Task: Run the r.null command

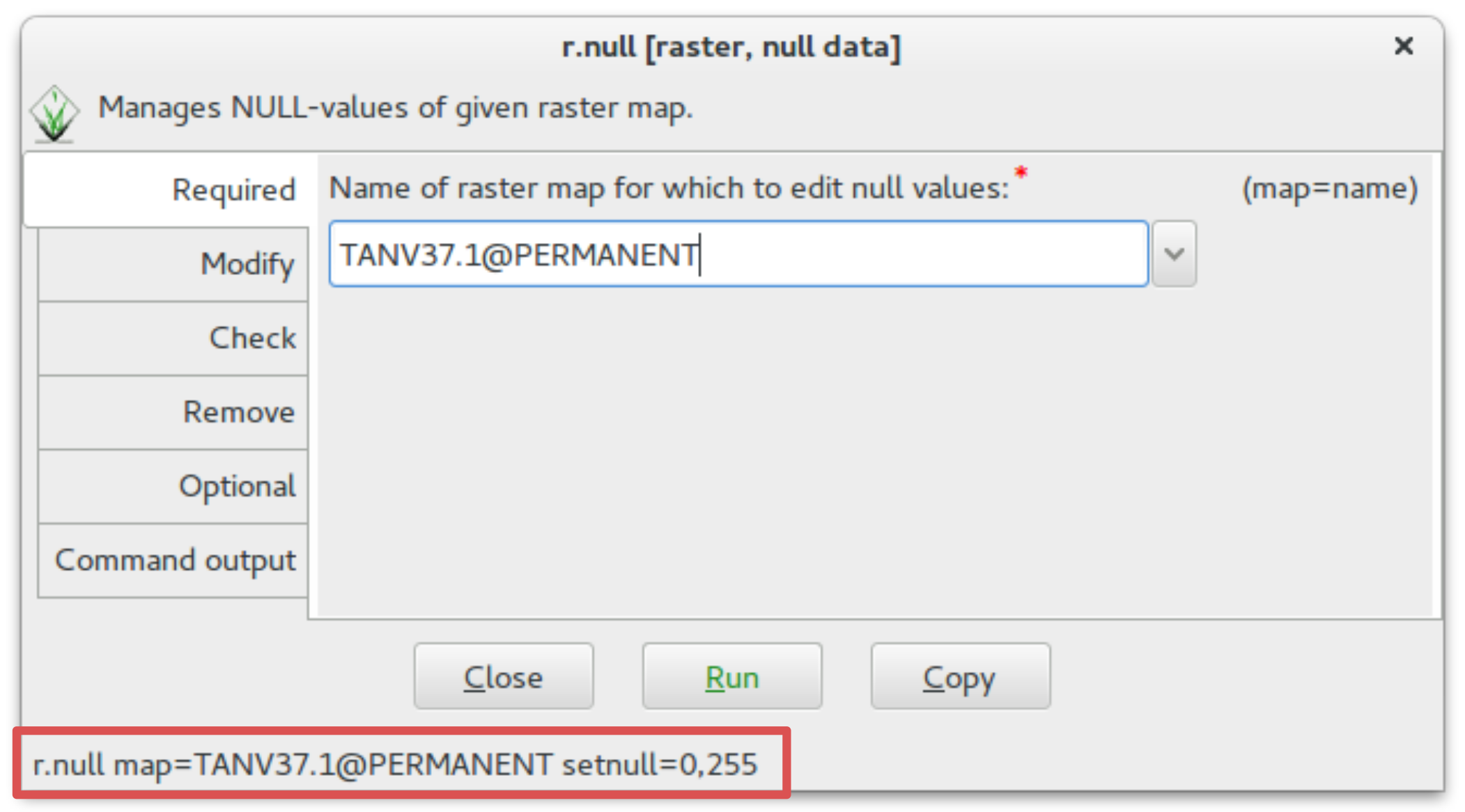Action: (x=732, y=676)
